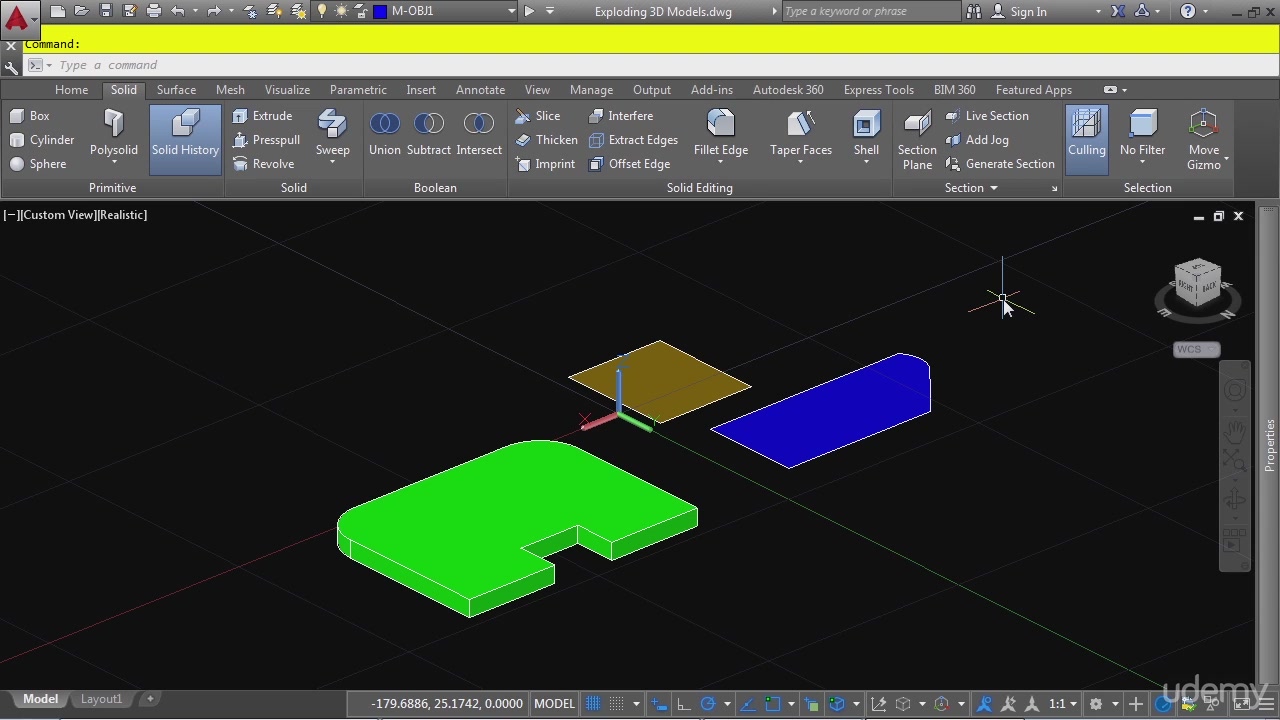Apply the Subtract boolean operation
The width and height of the screenshot is (1280, 720).
point(429,133)
